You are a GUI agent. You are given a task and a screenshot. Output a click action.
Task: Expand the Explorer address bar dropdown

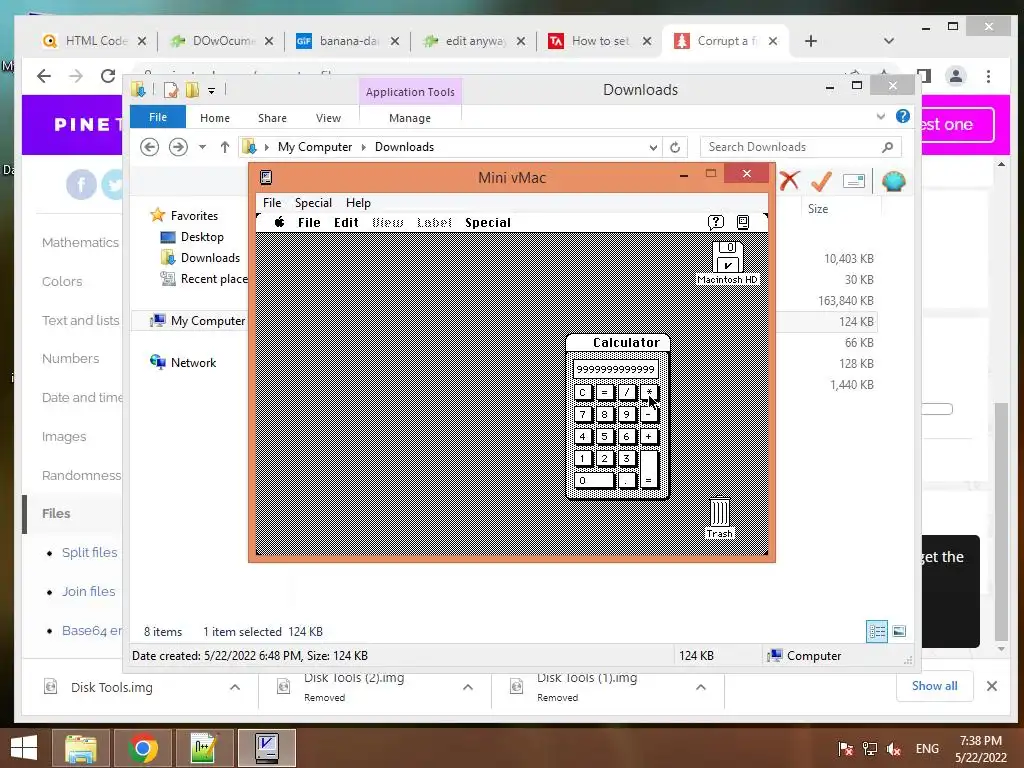click(x=653, y=147)
